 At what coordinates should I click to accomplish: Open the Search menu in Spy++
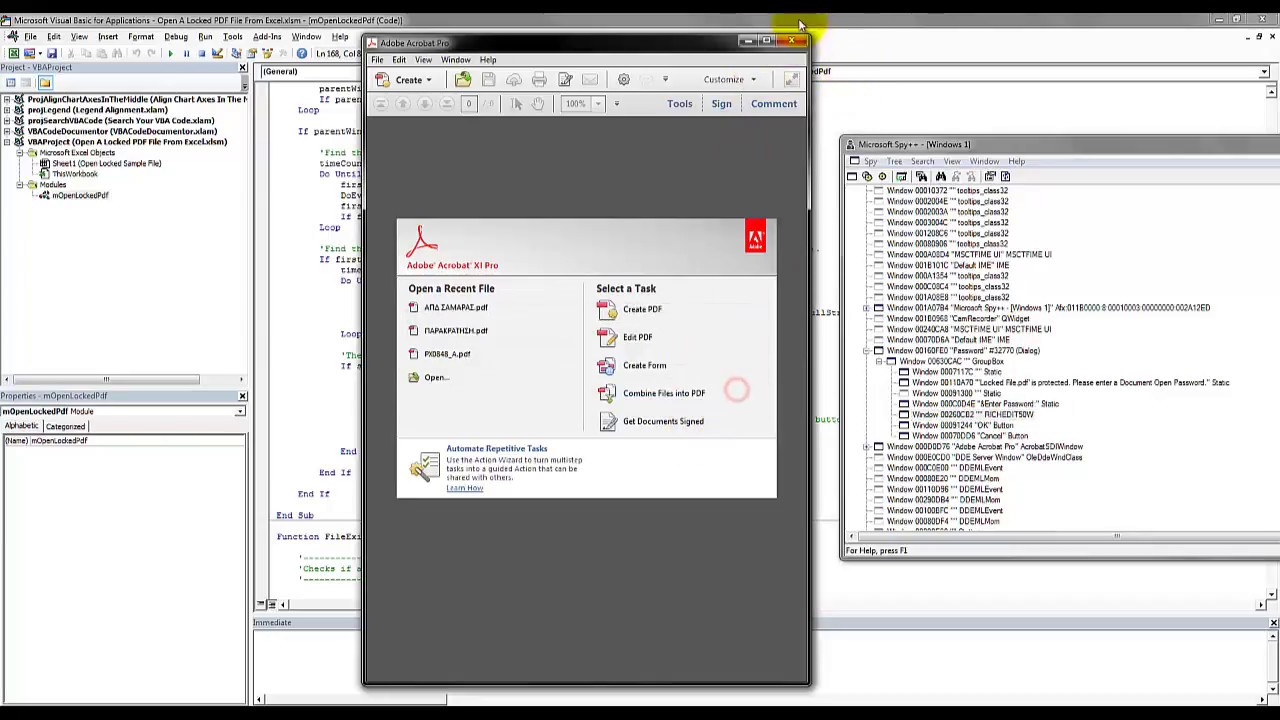[x=922, y=161]
